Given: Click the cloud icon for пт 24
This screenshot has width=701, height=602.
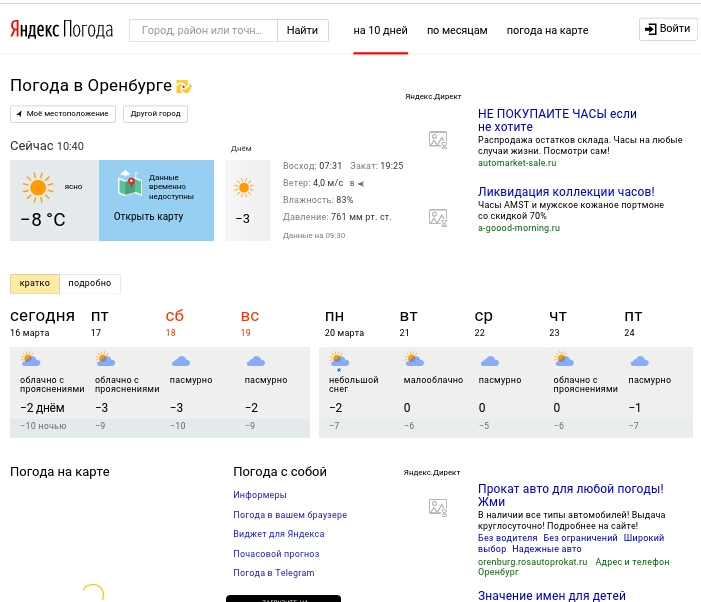Looking at the screenshot, I should click(x=639, y=361).
